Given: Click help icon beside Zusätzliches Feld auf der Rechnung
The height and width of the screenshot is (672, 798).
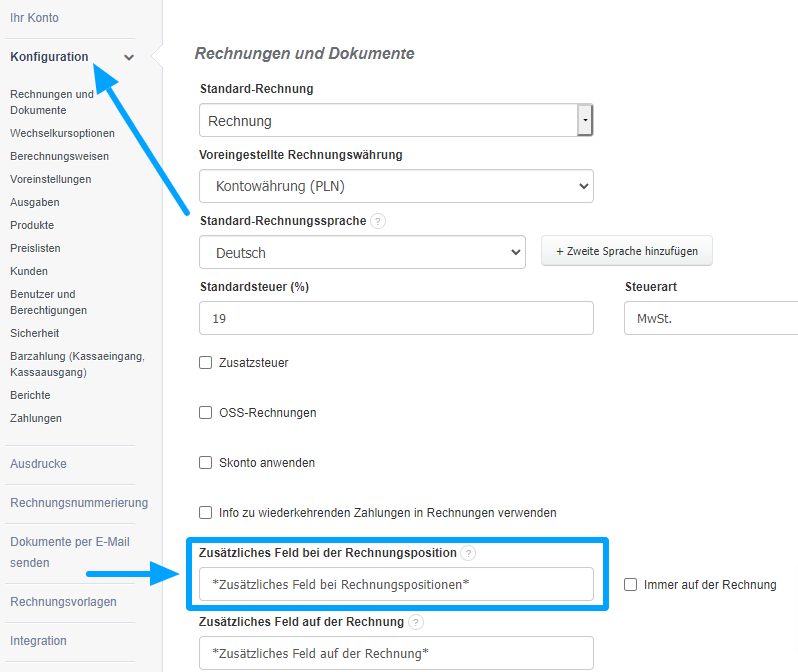Looking at the screenshot, I should 416,622.
